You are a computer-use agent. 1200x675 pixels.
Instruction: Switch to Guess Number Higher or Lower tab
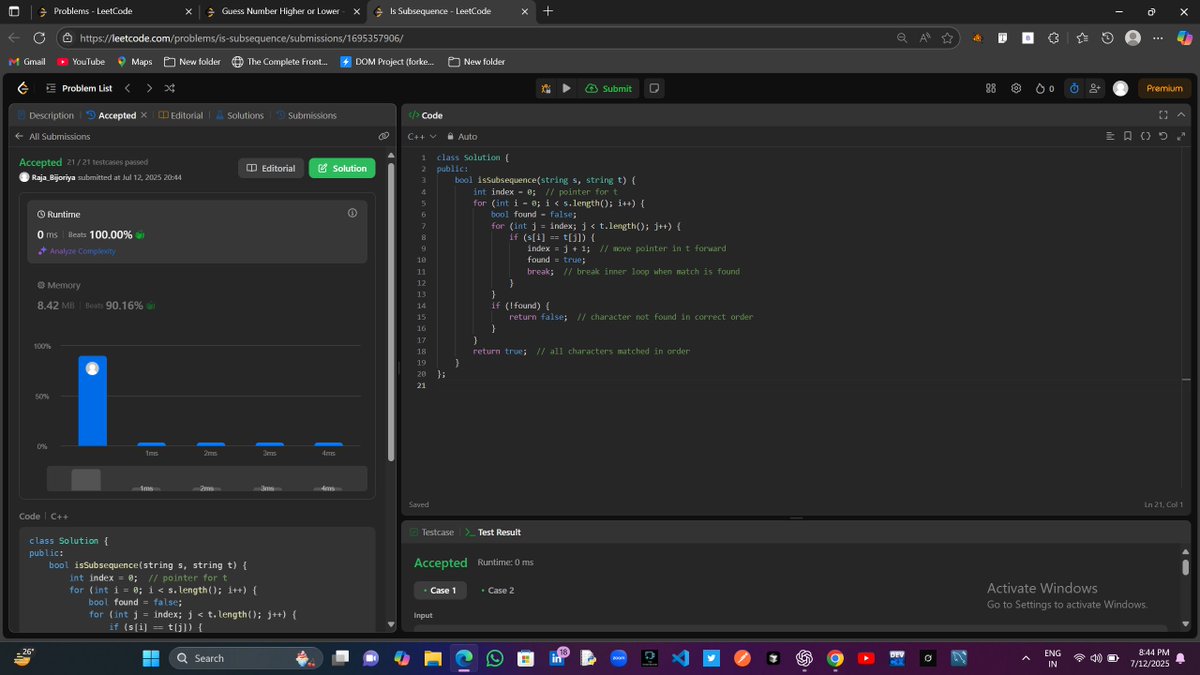(x=283, y=11)
